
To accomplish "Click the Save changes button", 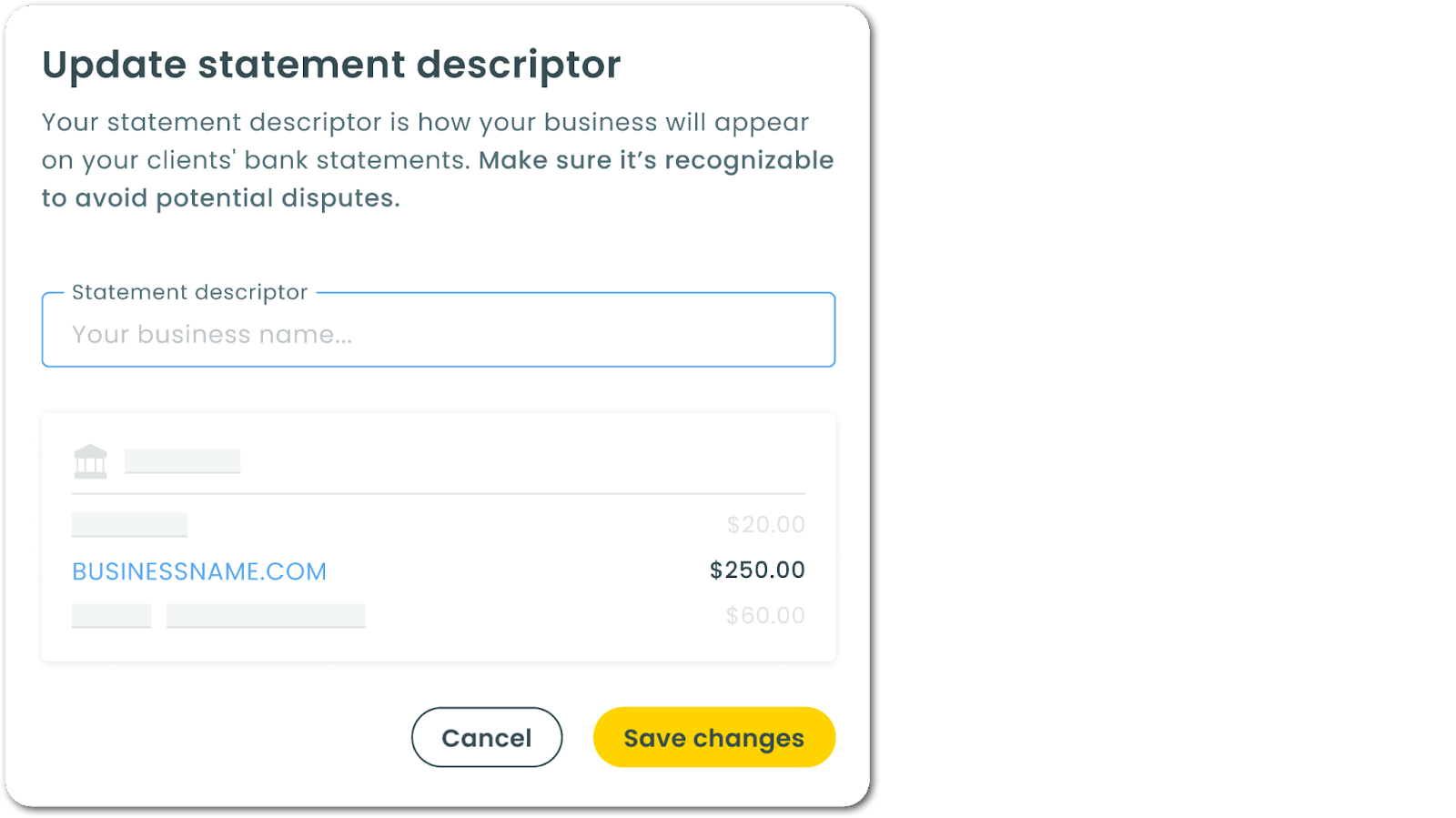I will (x=714, y=737).
